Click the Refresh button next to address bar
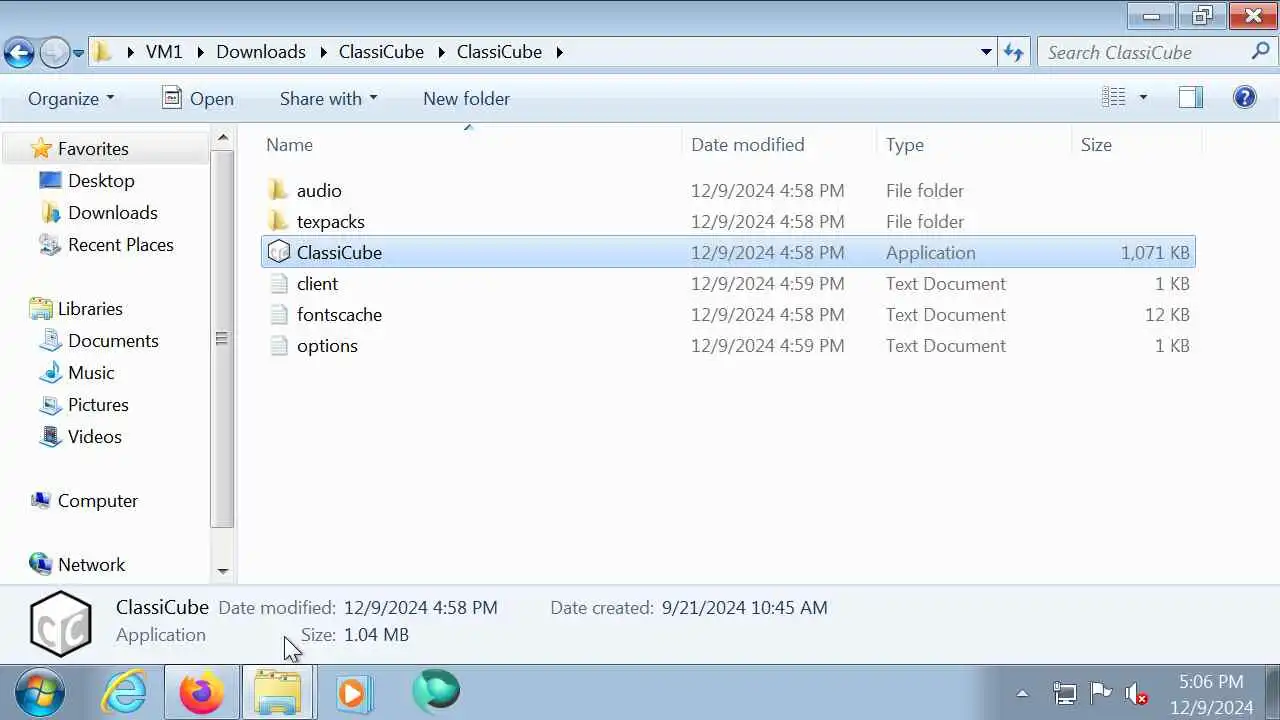1280x720 pixels. coord(1014,52)
